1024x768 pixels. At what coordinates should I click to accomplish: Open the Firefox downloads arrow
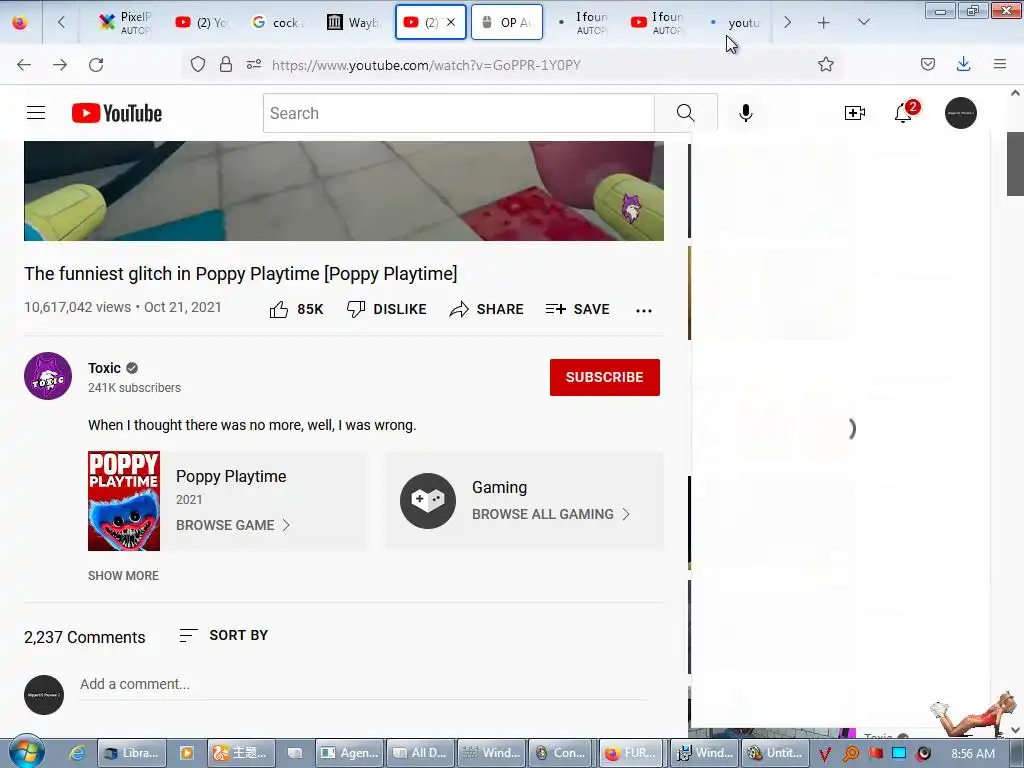point(963,64)
